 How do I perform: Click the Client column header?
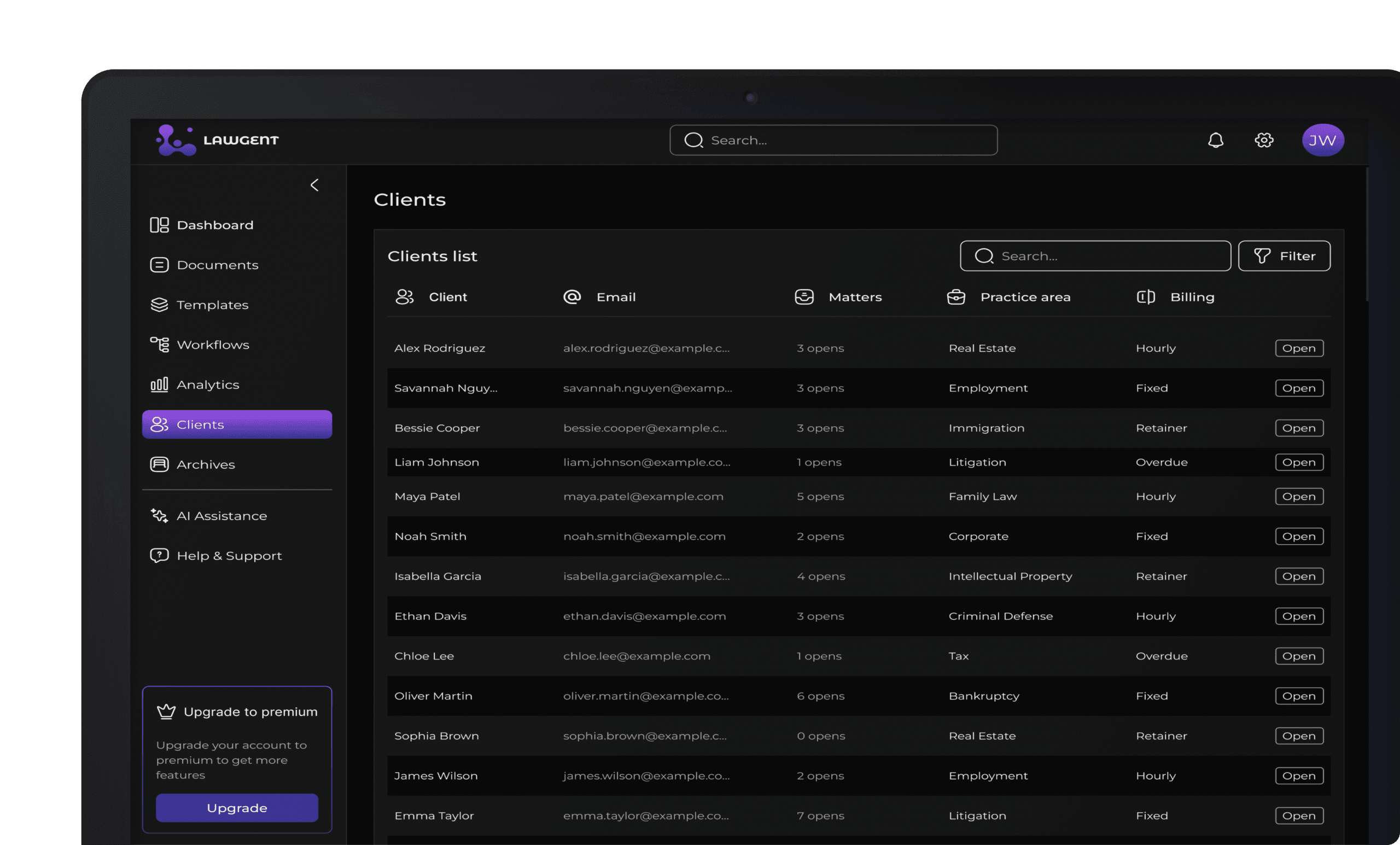pyautogui.click(x=448, y=297)
